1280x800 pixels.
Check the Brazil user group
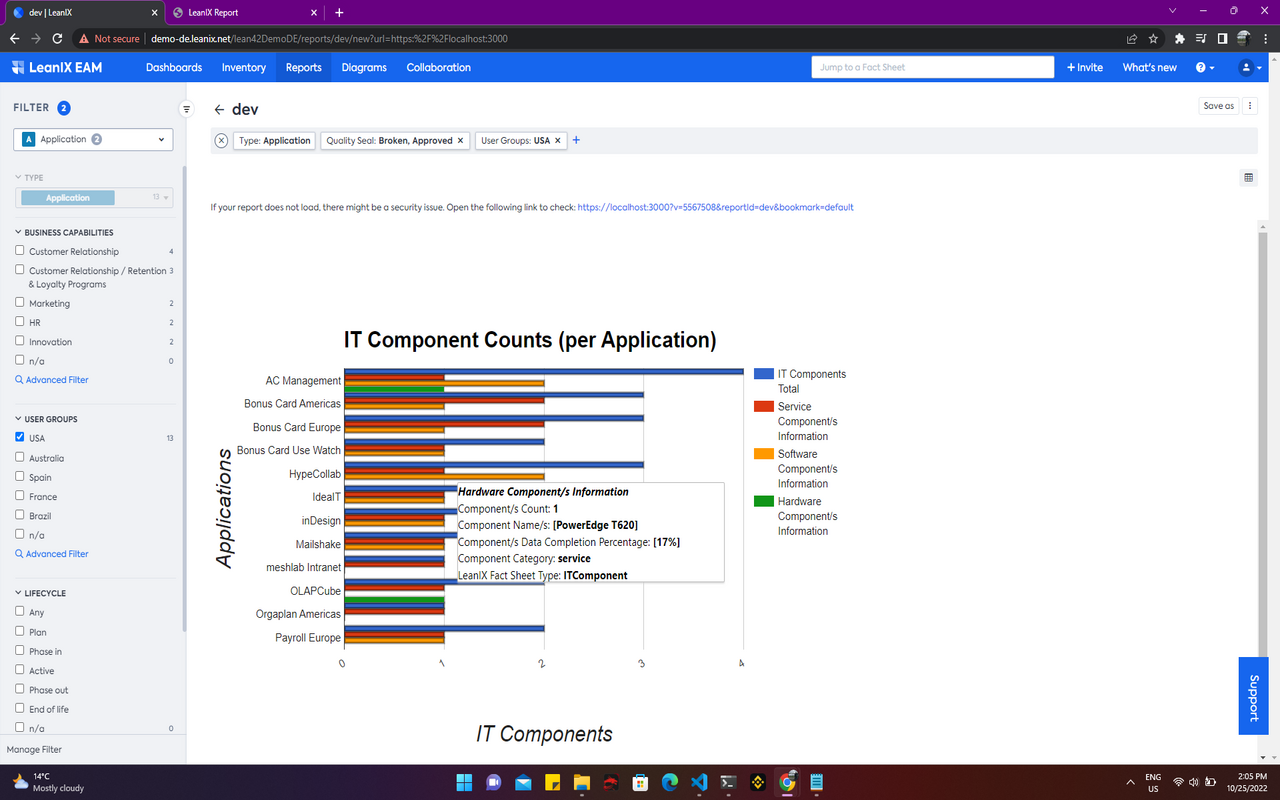pyautogui.click(x=20, y=515)
